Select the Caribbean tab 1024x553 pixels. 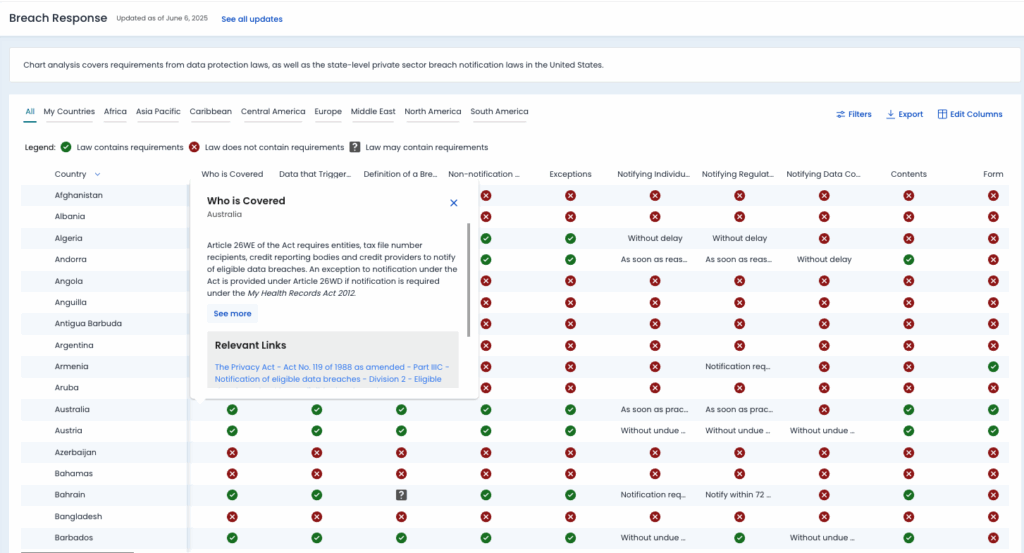(x=210, y=112)
